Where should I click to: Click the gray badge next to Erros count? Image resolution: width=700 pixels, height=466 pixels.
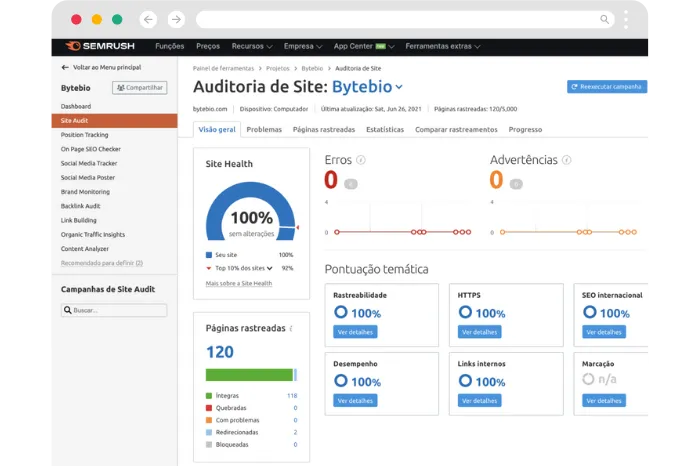click(351, 184)
